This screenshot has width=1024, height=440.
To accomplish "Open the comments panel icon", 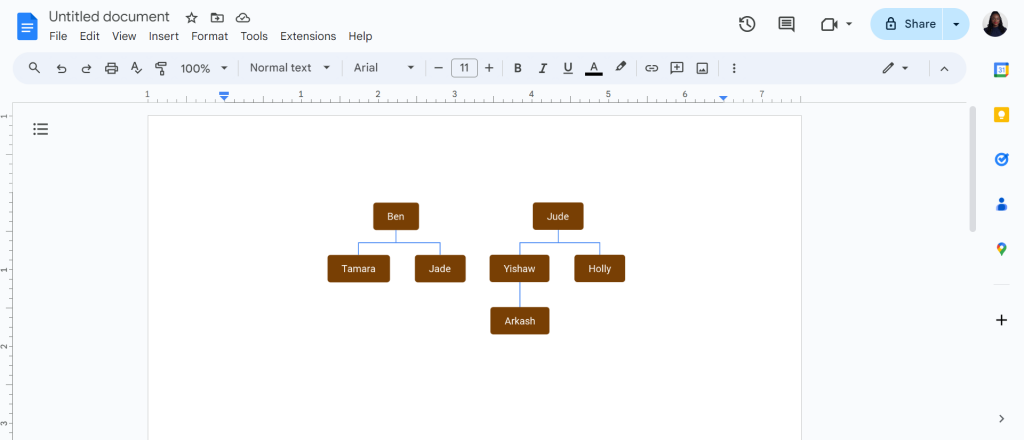I will [x=786, y=24].
